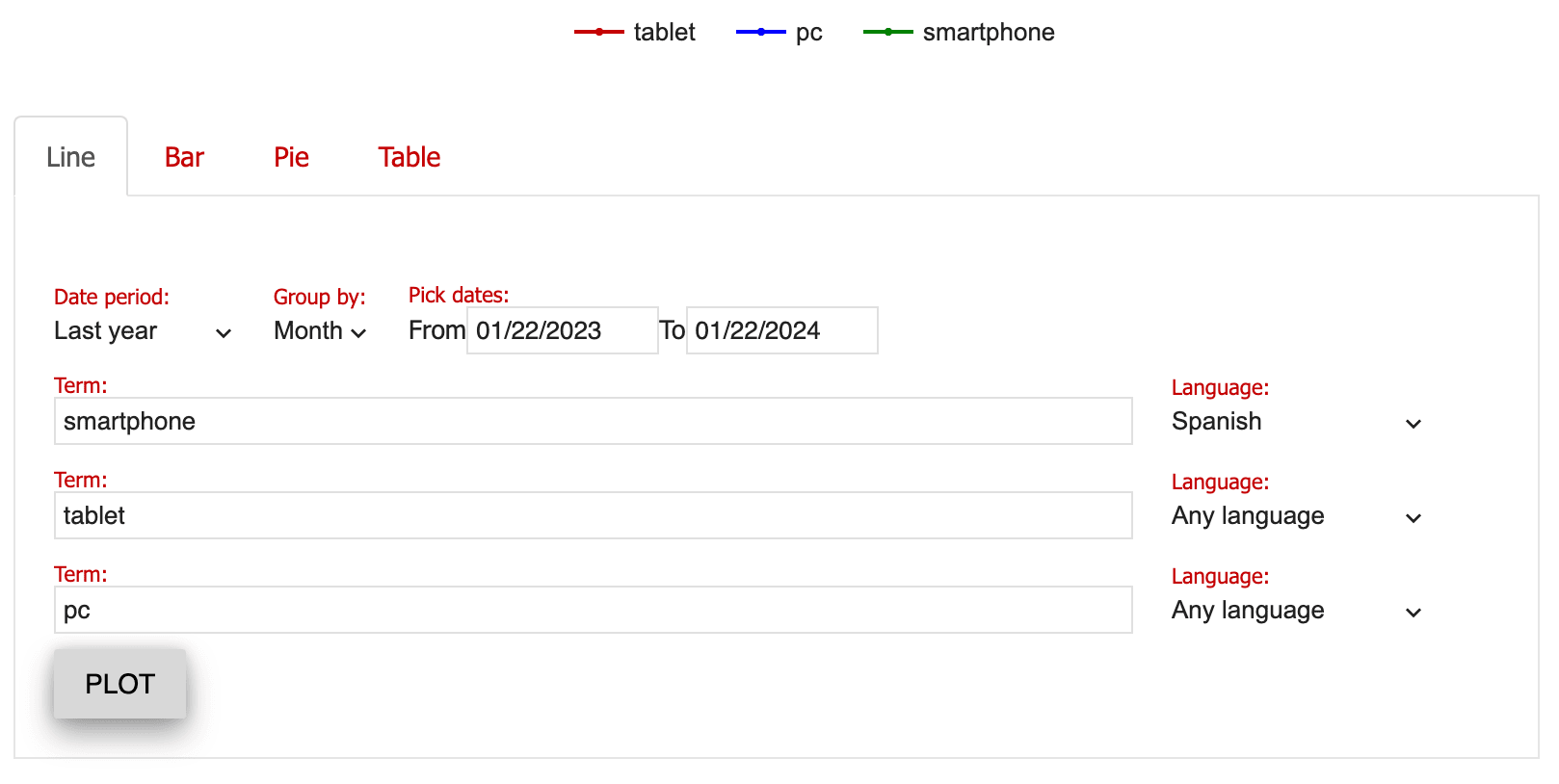
Task: Toggle the green smartphone legend marker
Action: click(x=887, y=32)
